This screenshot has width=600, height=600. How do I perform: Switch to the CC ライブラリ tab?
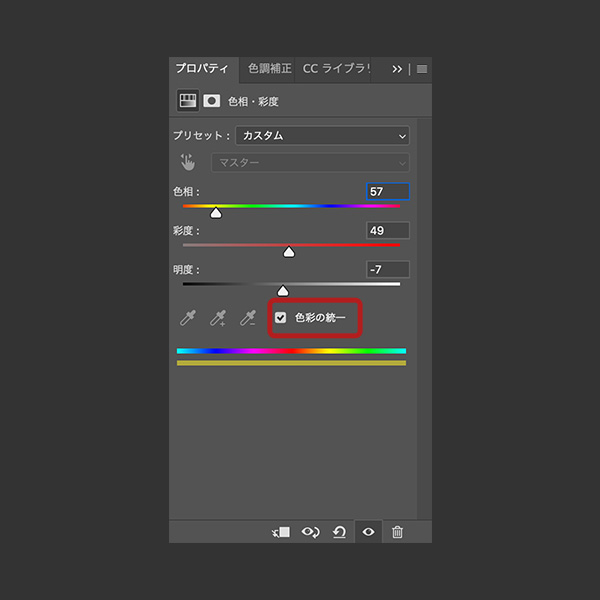(x=336, y=69)
